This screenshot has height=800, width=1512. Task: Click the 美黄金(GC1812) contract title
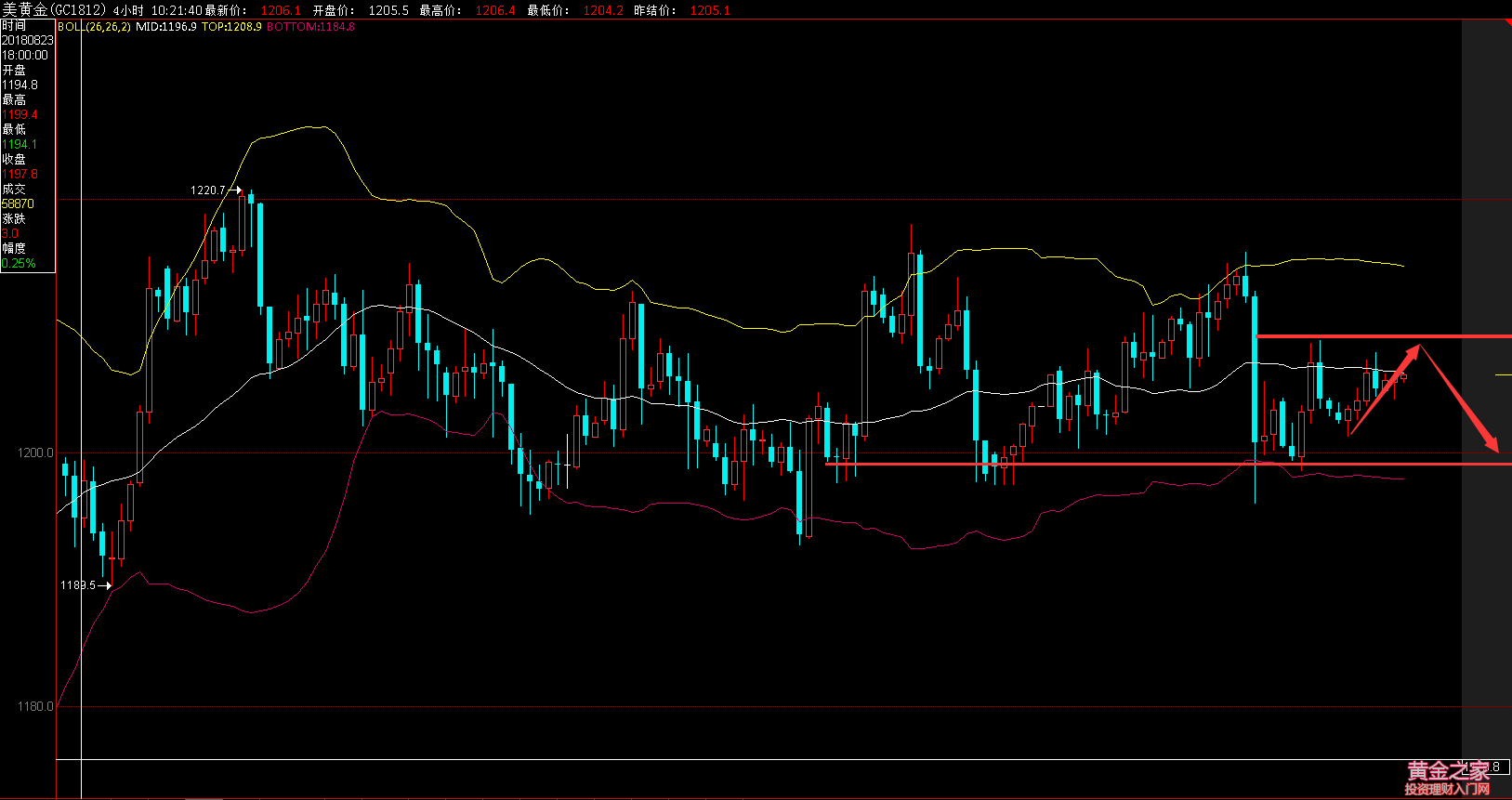[54, 10]
